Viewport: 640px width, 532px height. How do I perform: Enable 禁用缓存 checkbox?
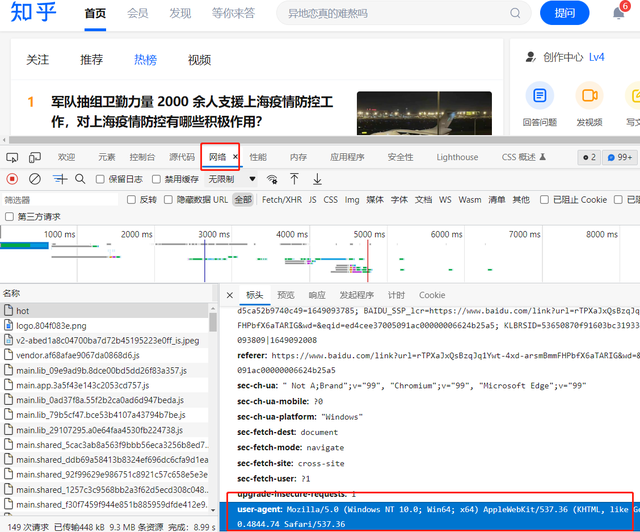[156, 179]
